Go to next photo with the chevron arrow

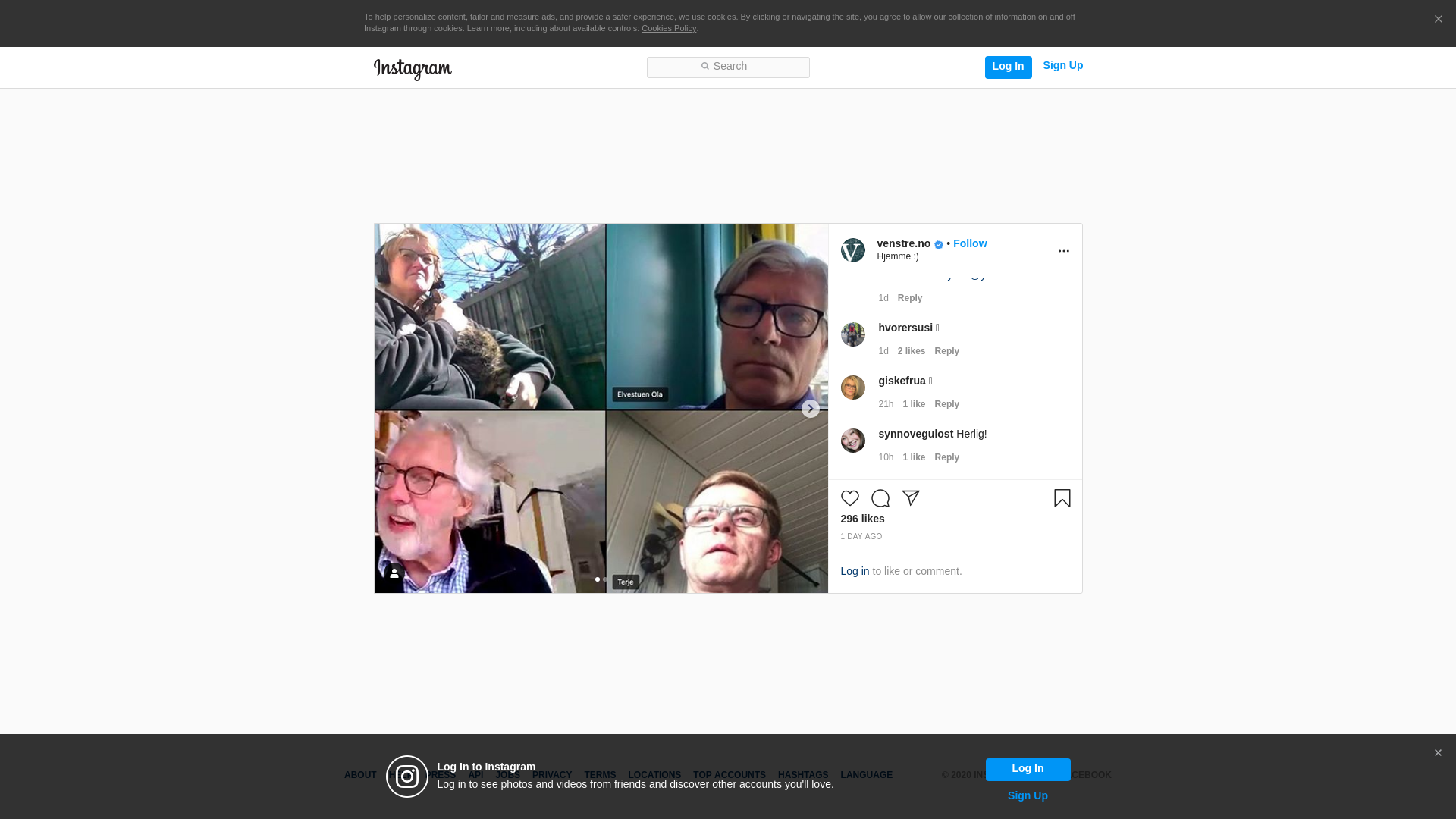pos(810,409)
